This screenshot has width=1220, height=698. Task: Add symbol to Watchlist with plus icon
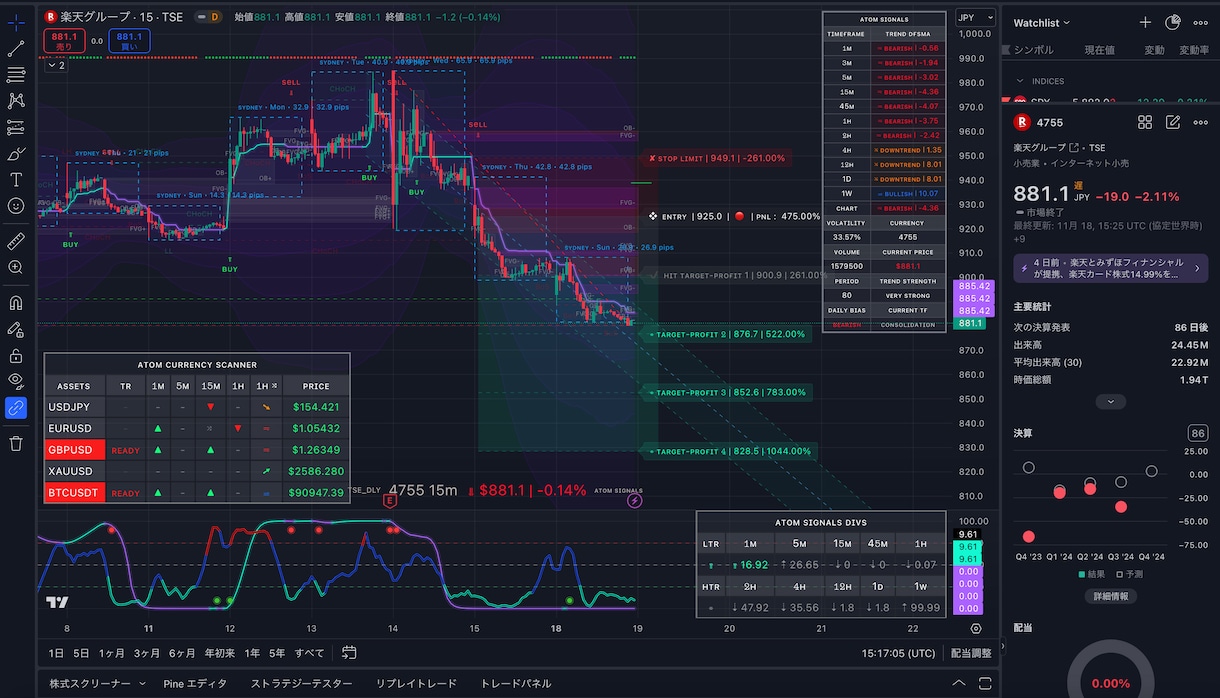point(1145,22)
